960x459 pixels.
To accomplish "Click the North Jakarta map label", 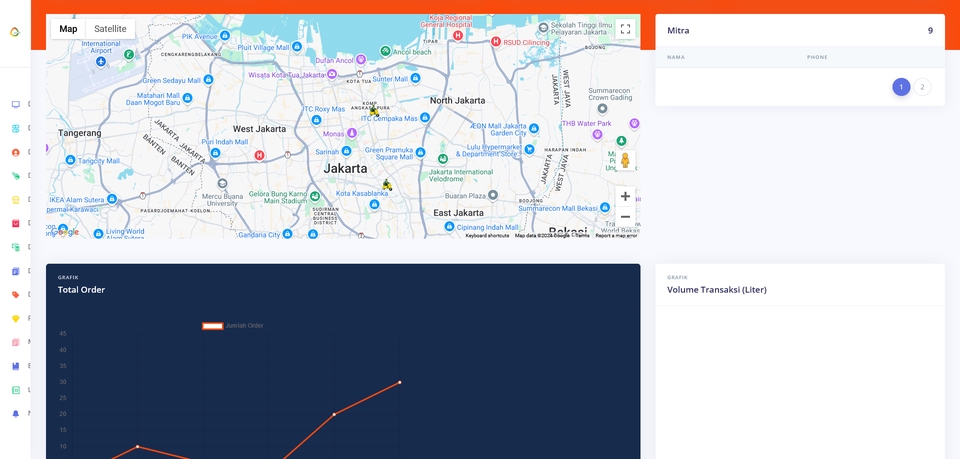I will click(x=457, y=100).
